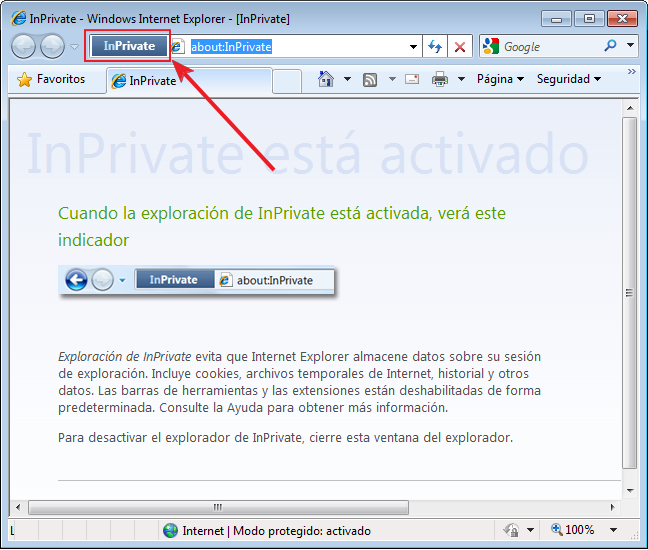This screenshot has width=648, height=550.
Task: Click the Refresh page icon
Action: (x=435, y=46)
